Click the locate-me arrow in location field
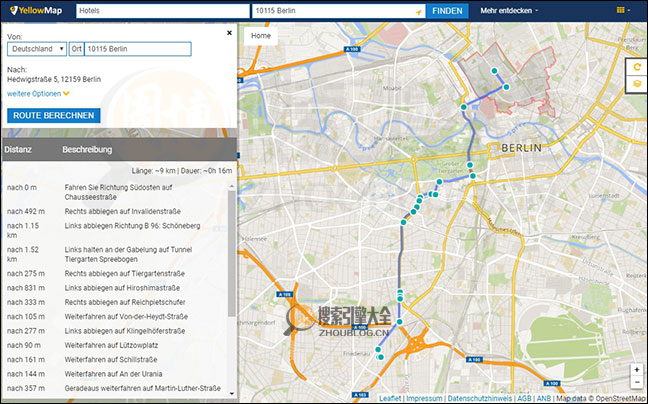Screen dimensions: 648x404 click(x=417, y=11)
